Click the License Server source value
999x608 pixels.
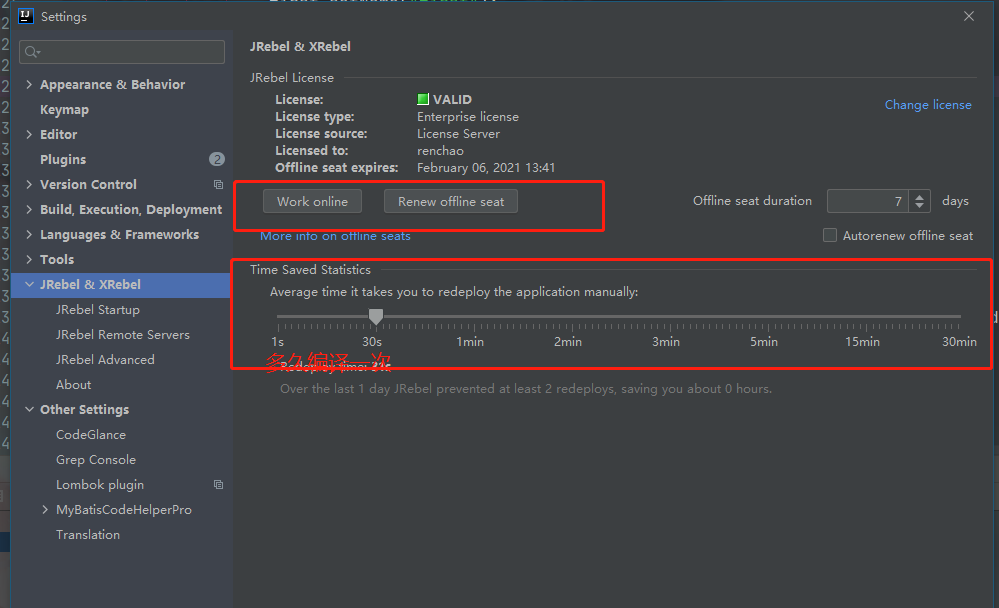(x=459, y=134)
